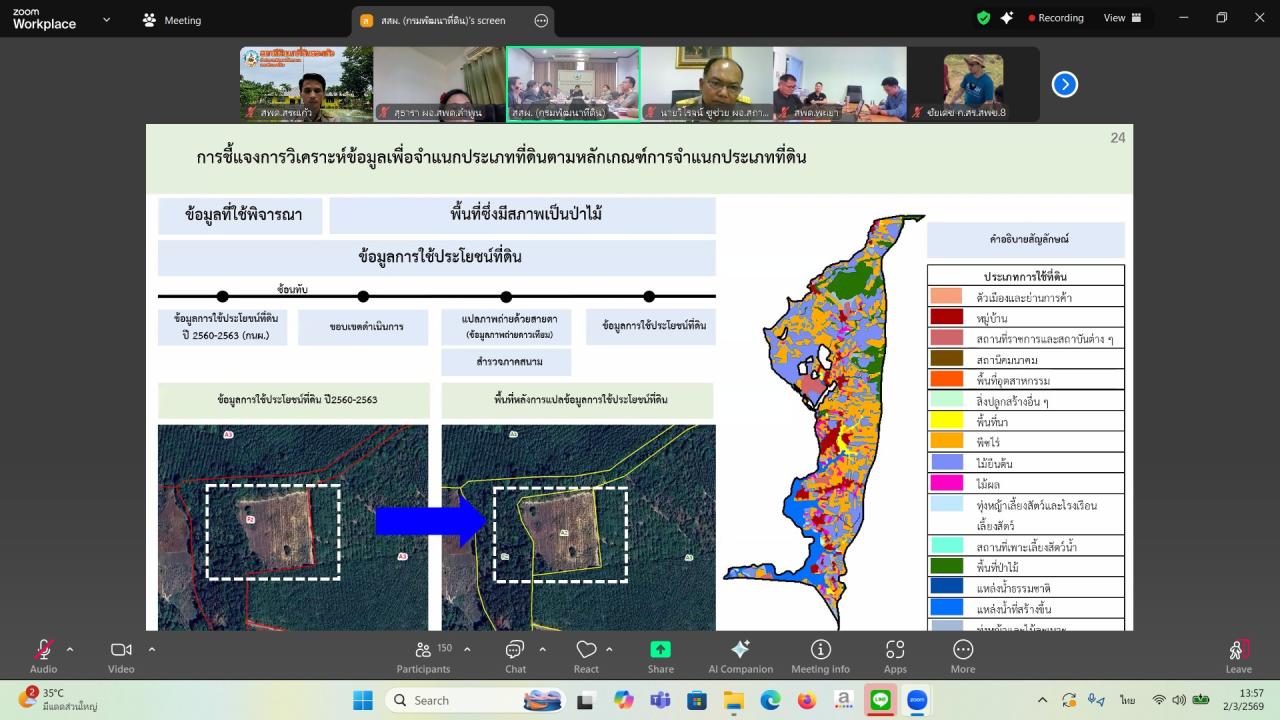Open the Audio options chevron
Viewport: 1280px width, 720px height.
click(x=70, y=647)
